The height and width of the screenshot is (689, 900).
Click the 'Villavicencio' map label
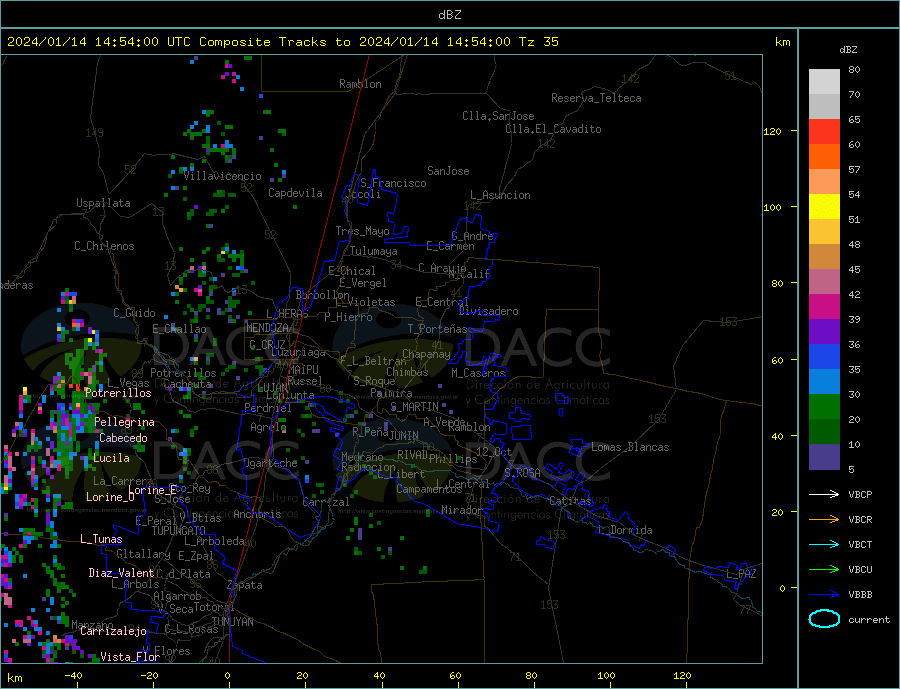222,176
